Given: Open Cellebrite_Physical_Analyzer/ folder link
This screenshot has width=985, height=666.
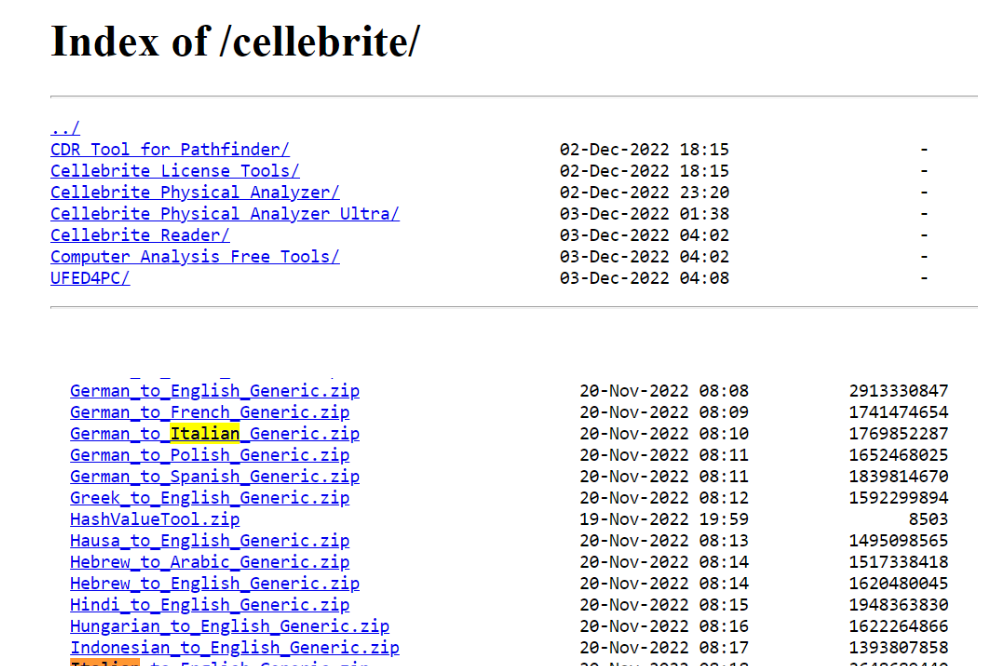Looking at the screenshot, I should coord(195,192).
